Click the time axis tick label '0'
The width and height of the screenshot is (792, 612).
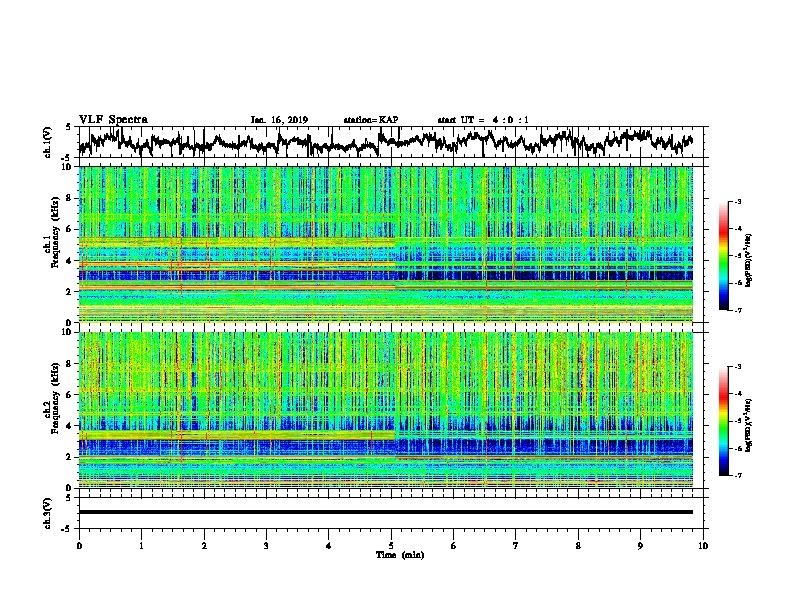[x=79, y=546]
